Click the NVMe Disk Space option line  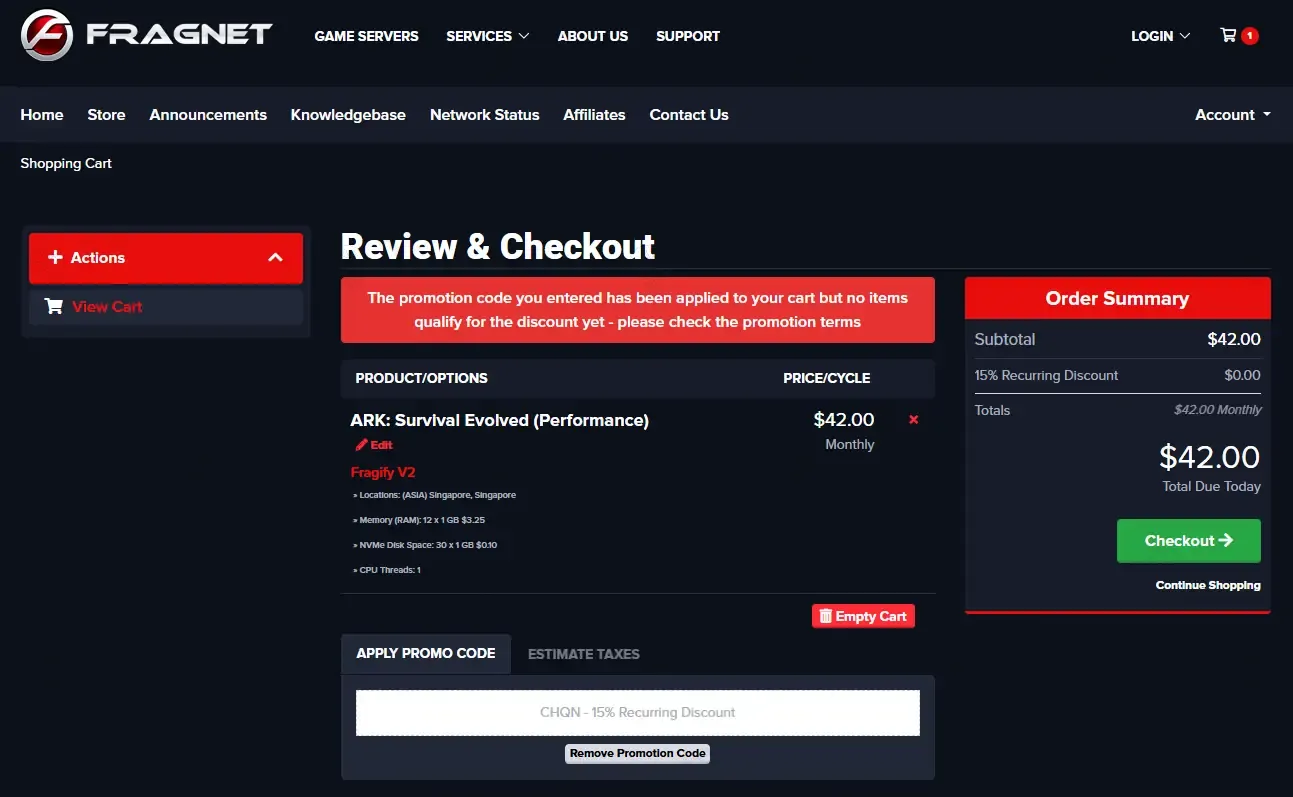click(x=425, y=545)
